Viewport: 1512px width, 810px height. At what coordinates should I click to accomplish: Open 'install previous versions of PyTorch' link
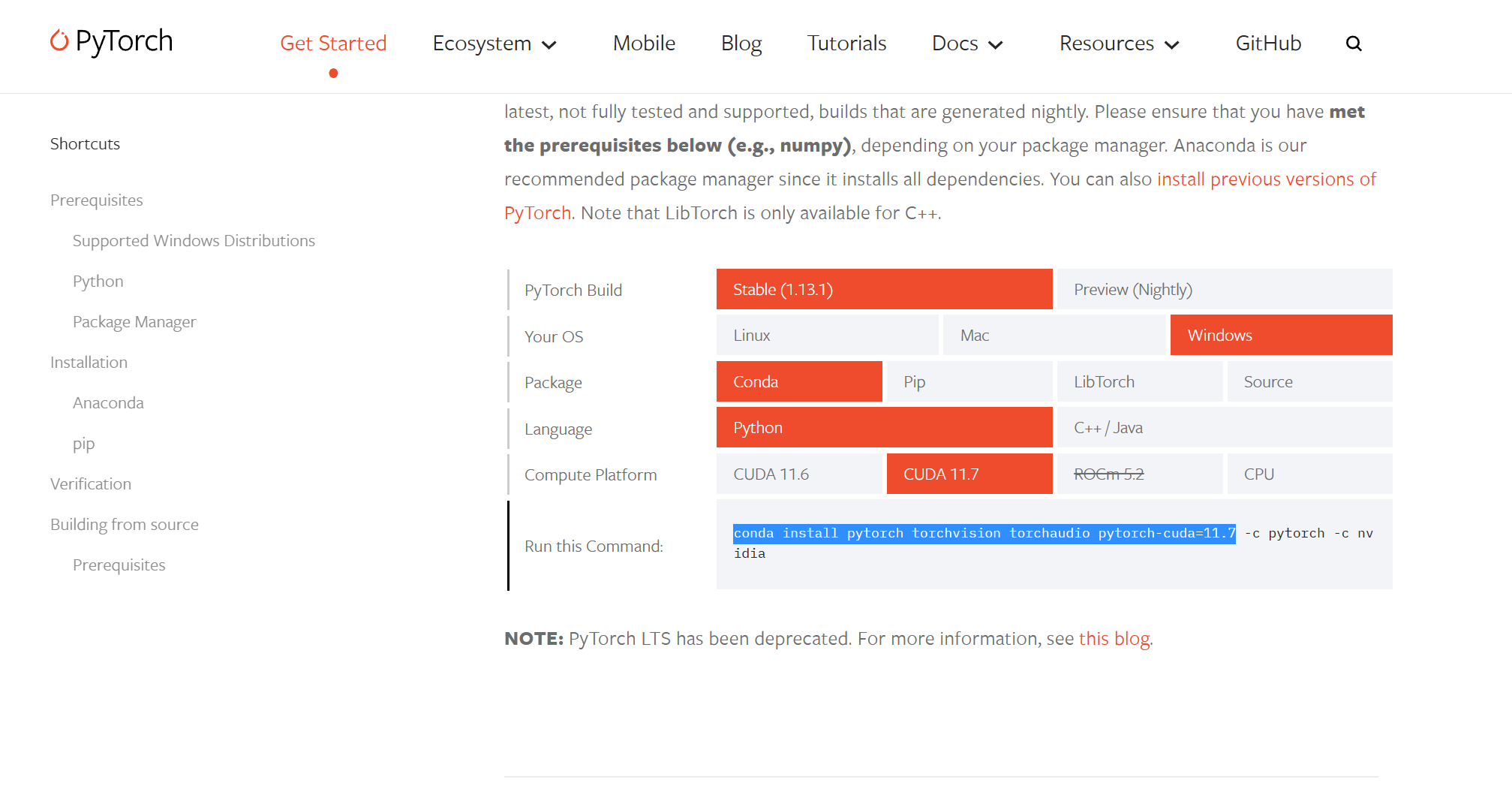(x=1266, y=179)
